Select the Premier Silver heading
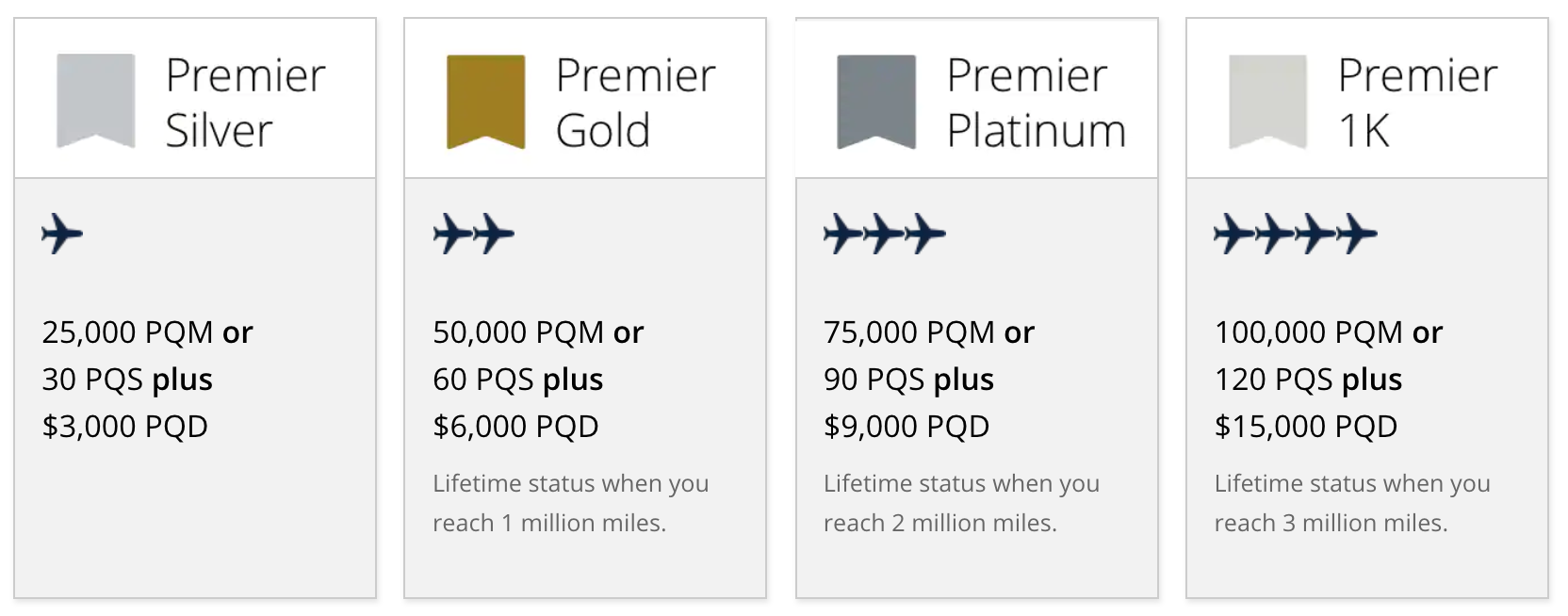The width and height of the screenshot is (1568, 616). 245,102
